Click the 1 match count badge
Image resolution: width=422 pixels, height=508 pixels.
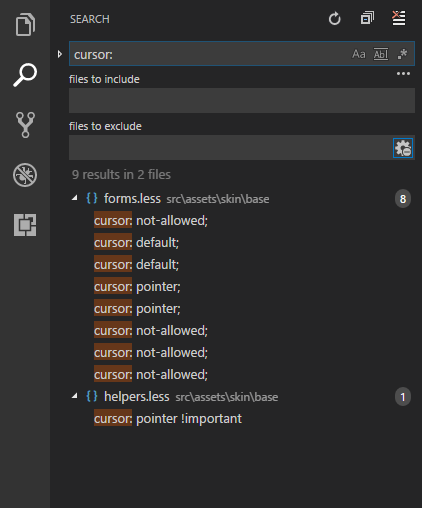(x=403, y=397)
